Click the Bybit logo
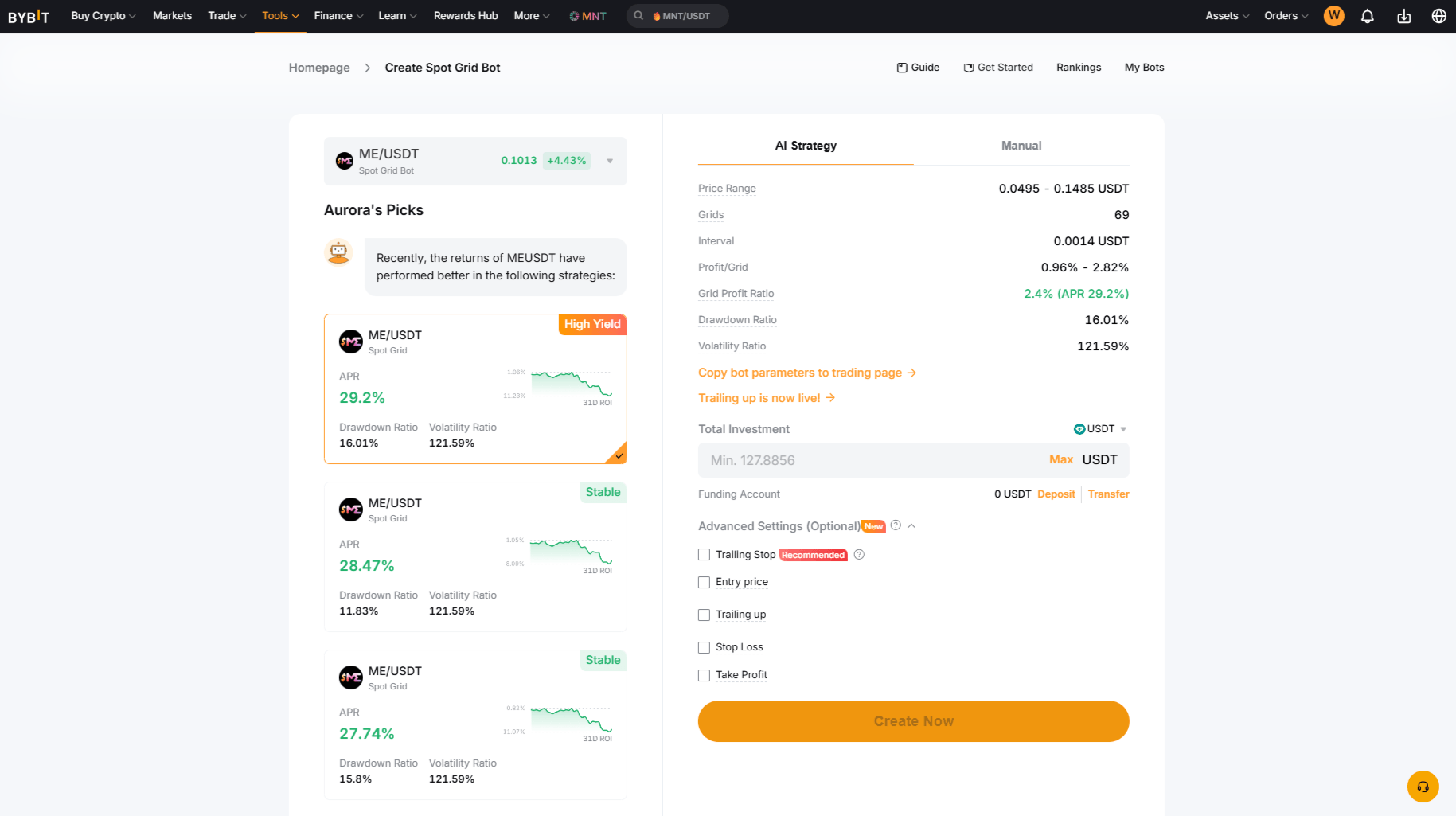Viewport: 1456px width, 816px height. click(29, 16)
